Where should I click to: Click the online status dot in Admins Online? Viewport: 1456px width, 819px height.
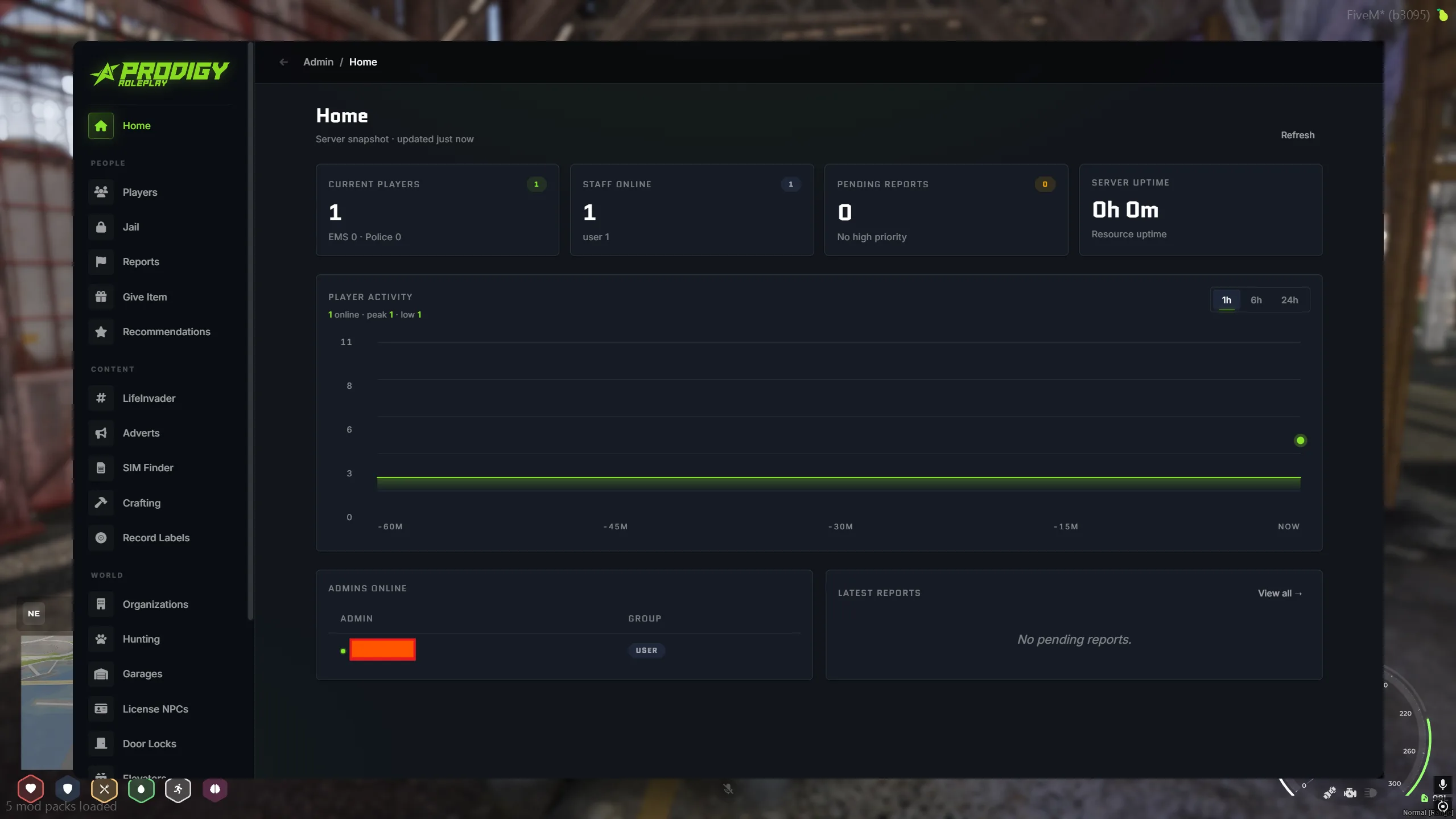(x=343, y=651)
